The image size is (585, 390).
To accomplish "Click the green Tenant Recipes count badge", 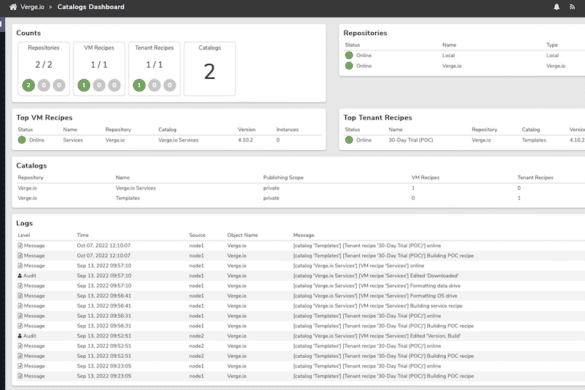I will (139, 85).
